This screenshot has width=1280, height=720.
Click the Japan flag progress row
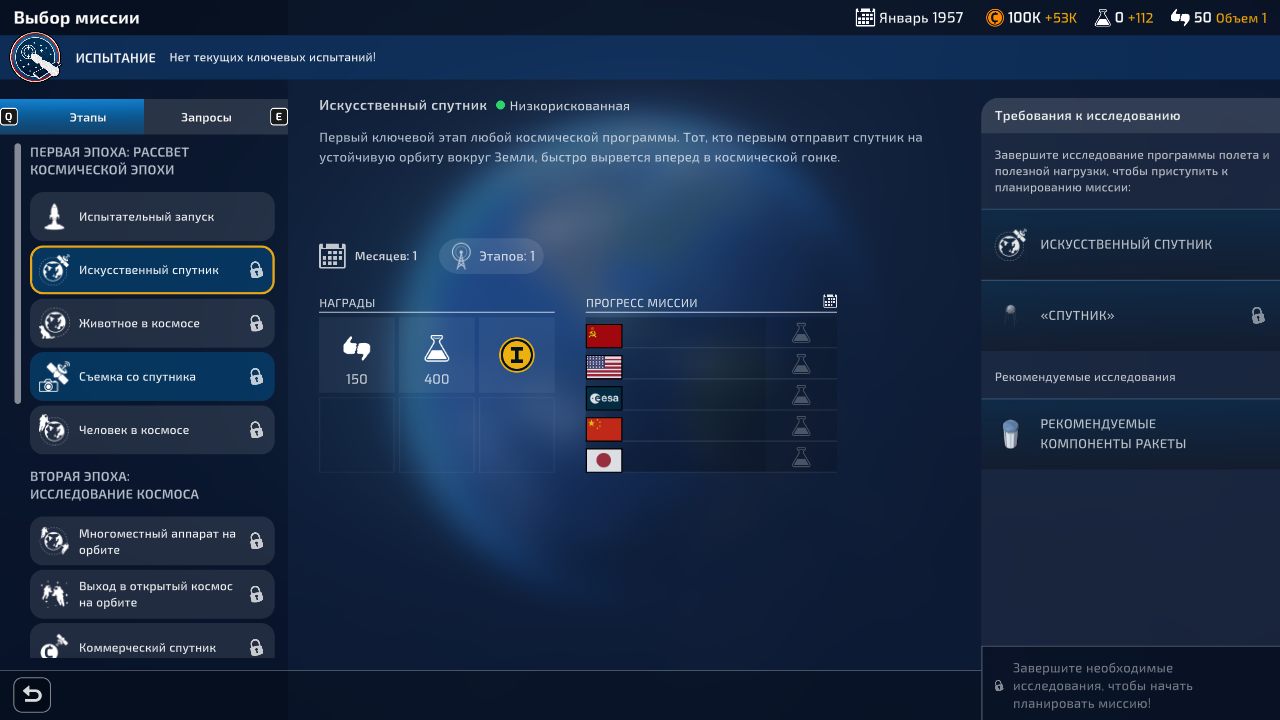[604, 460]
